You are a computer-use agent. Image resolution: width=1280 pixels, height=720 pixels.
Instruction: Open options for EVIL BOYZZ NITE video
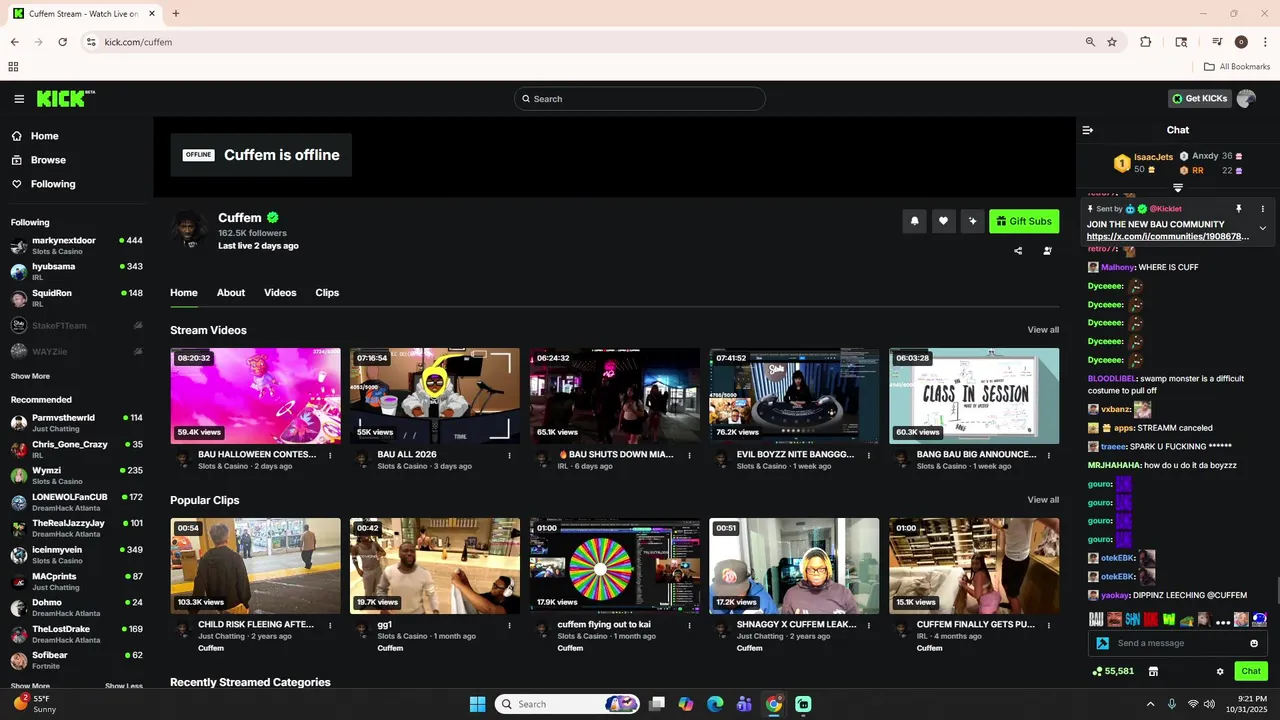click(x=869, y=455)
